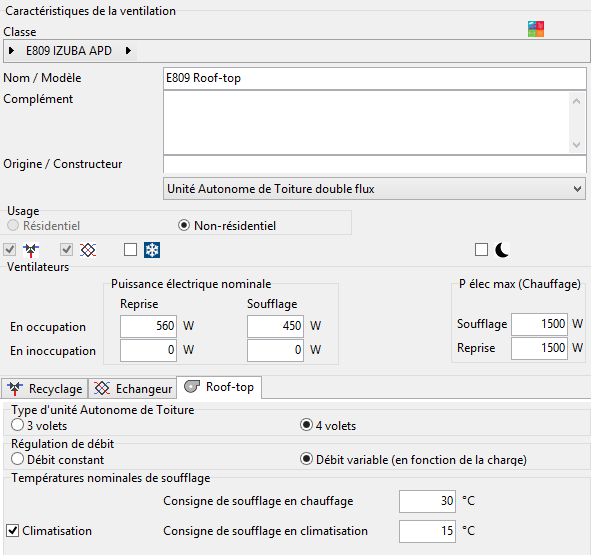Click the Nom / Modèle text field
The height and width of the screenshot is (555, 591).
pyautogui.click(x=375, y=78)
